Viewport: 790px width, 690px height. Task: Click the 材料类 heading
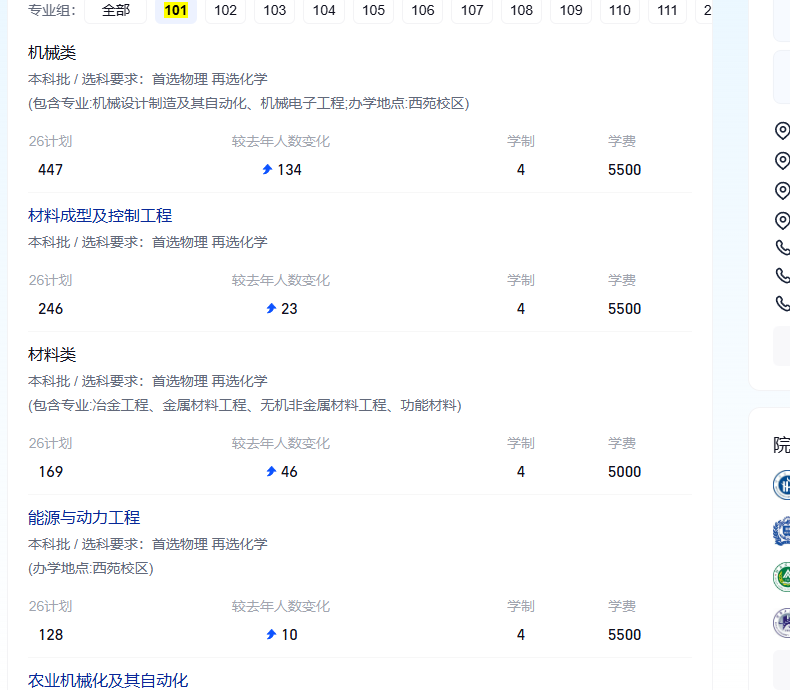click(52, 355)
